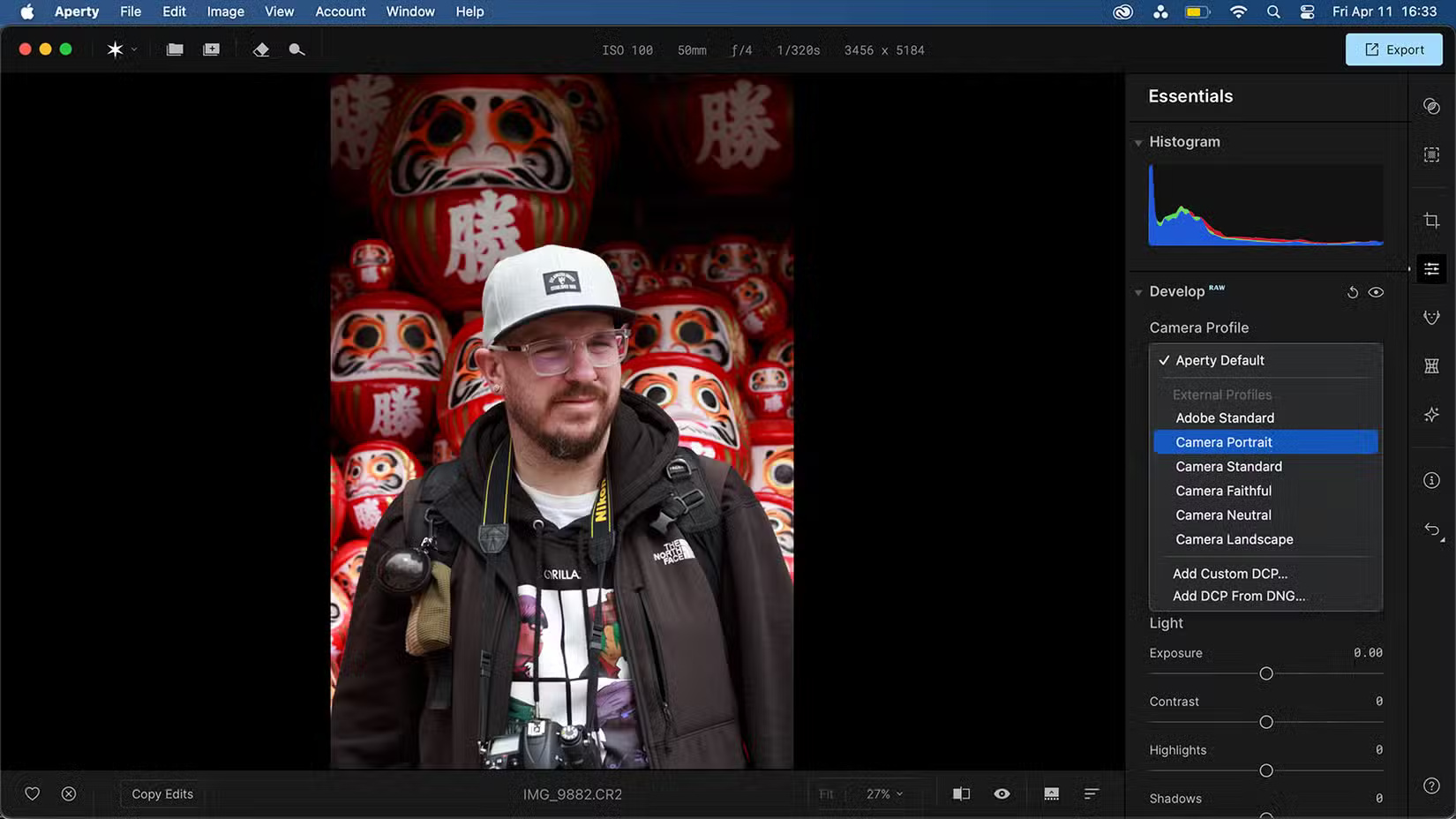This screenshot has height=819, width=1456.
Task: Open the Crop tool in the sidebar
Action: (1431, 221)
